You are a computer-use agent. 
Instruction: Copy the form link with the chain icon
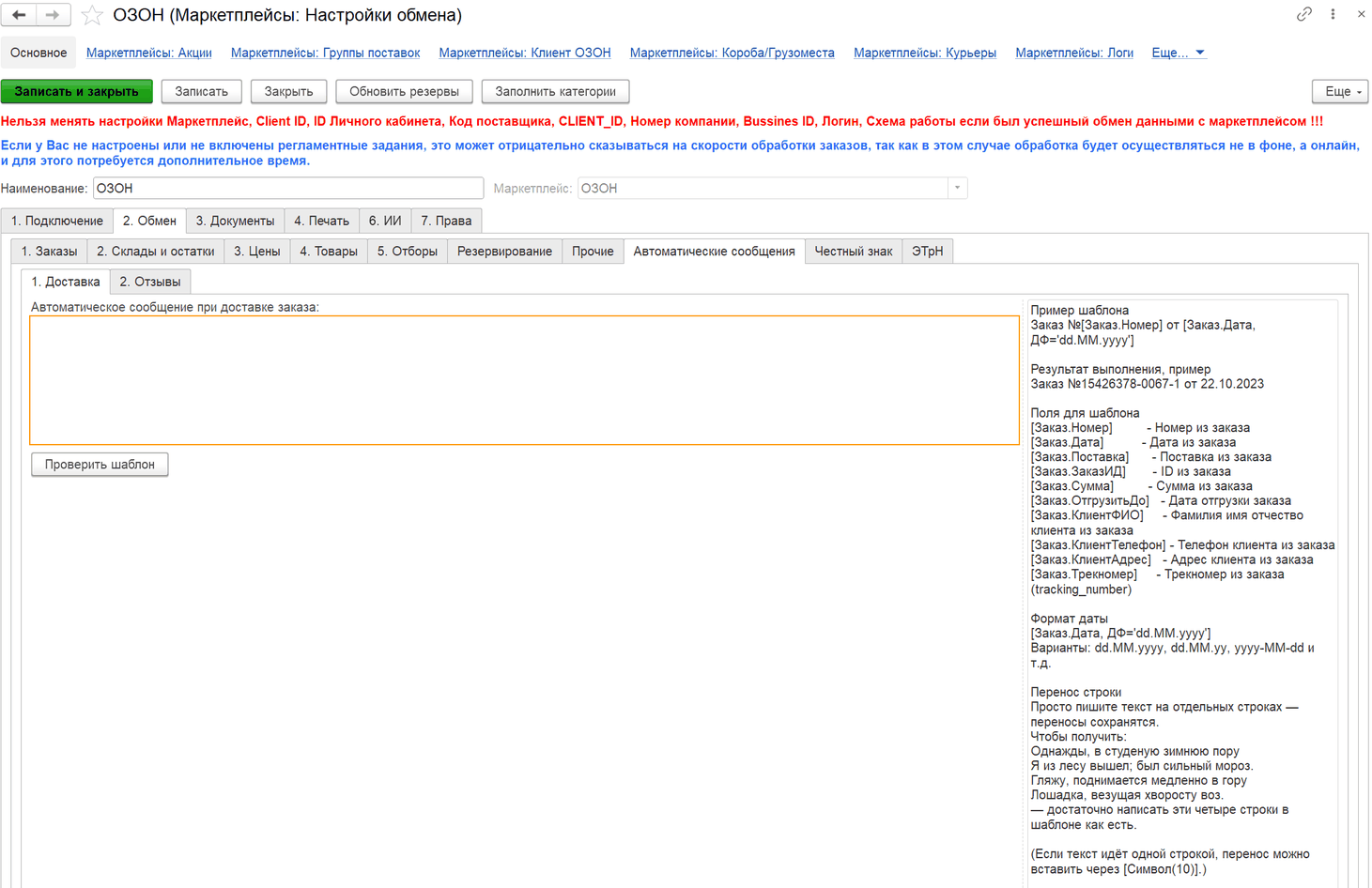1304,14
